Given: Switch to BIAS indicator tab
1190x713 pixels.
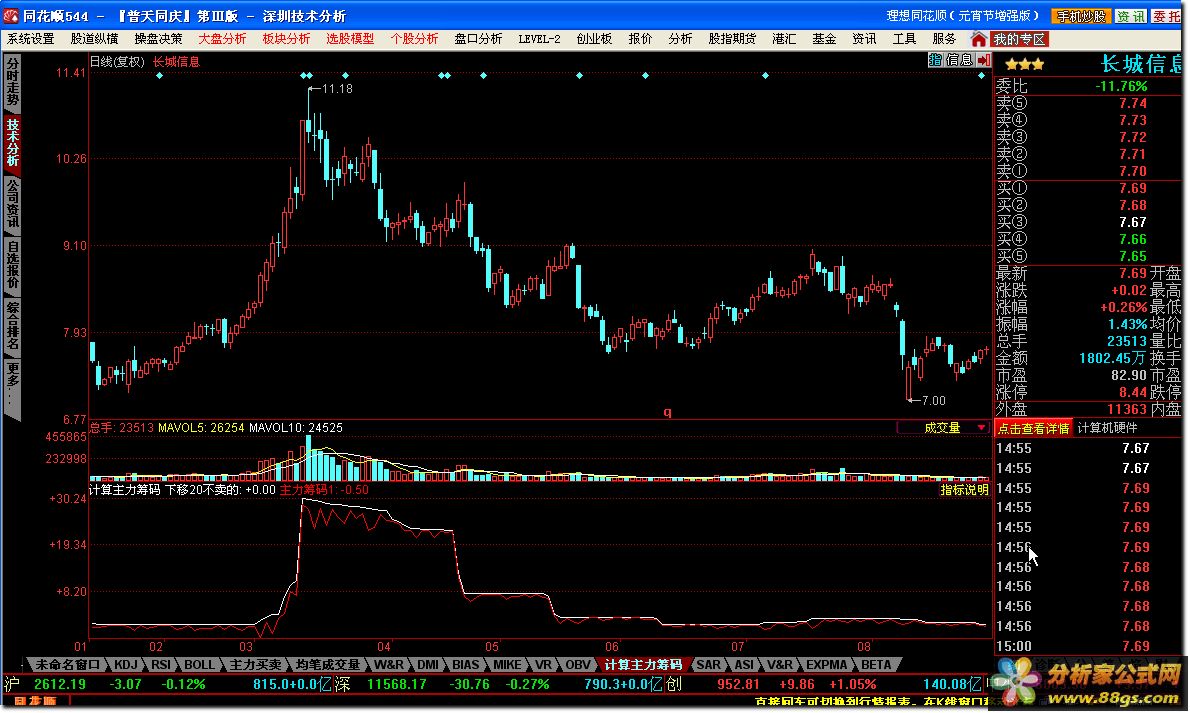Looking at the screenshot, I should pos(465,664).
